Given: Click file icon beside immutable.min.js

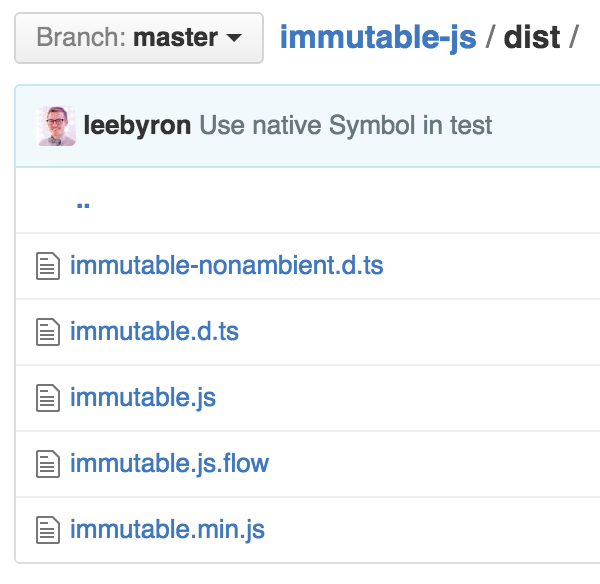Looking at the screenshot, I should (x=48, y=530).
